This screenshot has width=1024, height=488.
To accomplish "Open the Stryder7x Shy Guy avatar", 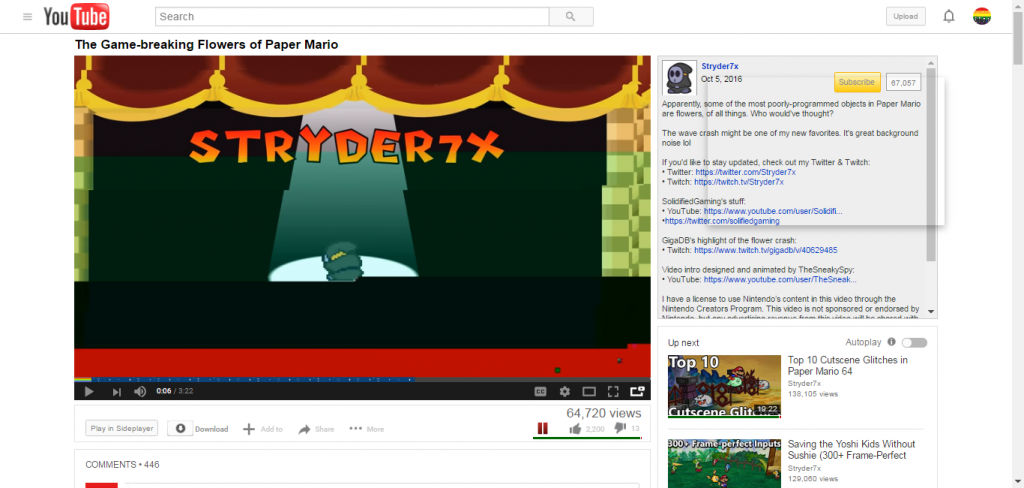I will 679,77.
